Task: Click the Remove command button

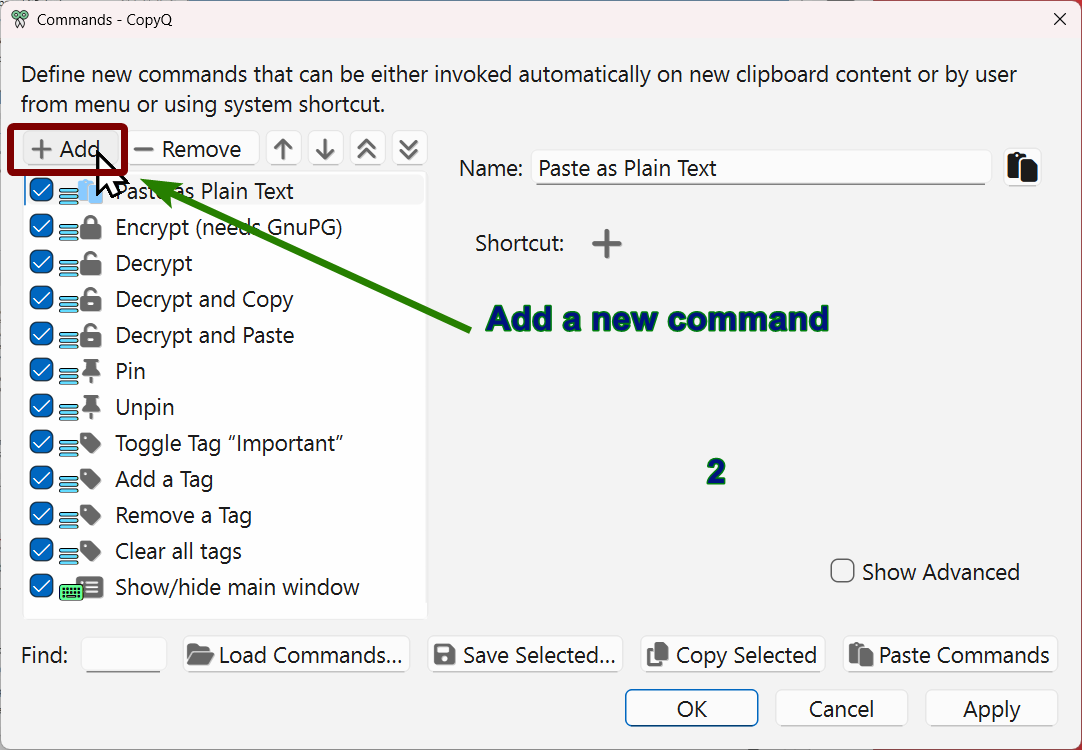Action: click(x=188, y=149)
